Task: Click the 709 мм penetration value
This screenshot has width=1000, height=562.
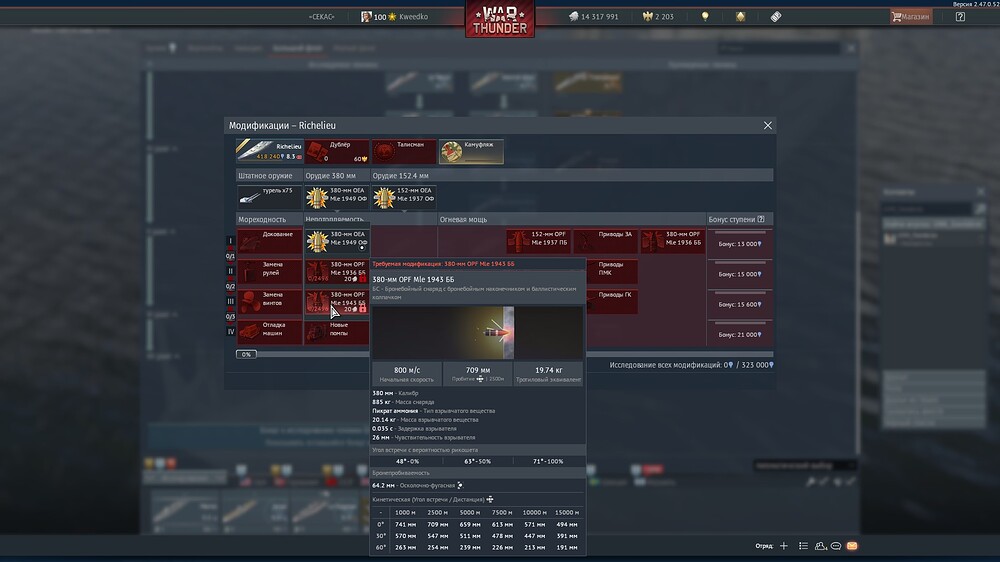Action: click(478, 370)
